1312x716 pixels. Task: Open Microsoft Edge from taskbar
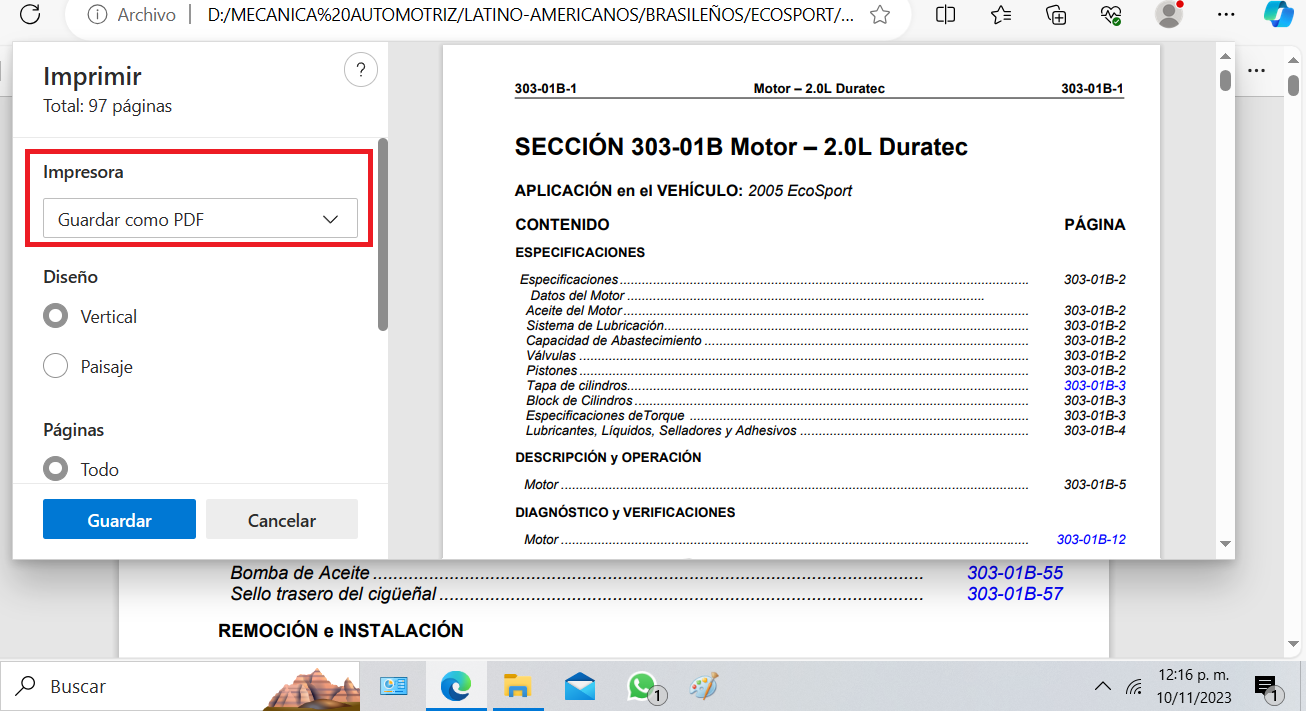tap(456, 687)
